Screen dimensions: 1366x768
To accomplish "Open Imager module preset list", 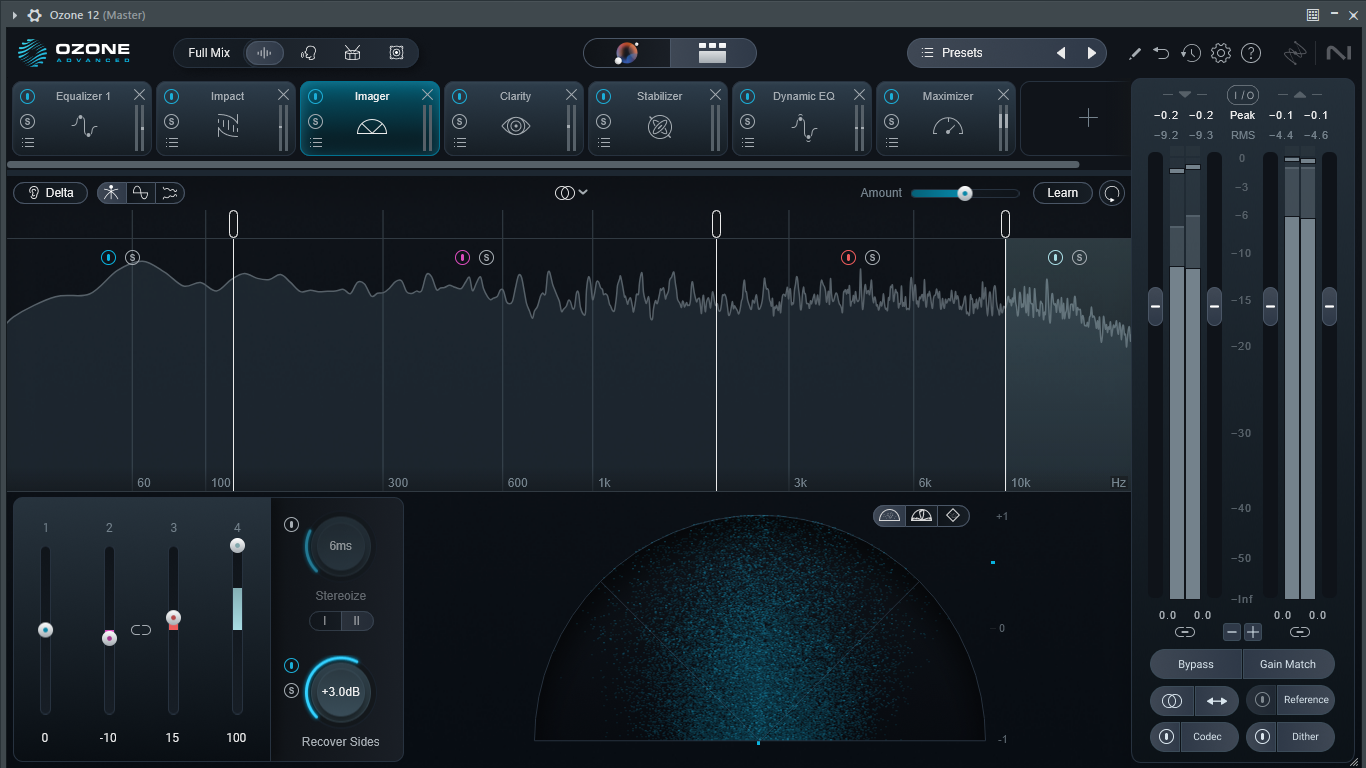I will click(315, 143).
